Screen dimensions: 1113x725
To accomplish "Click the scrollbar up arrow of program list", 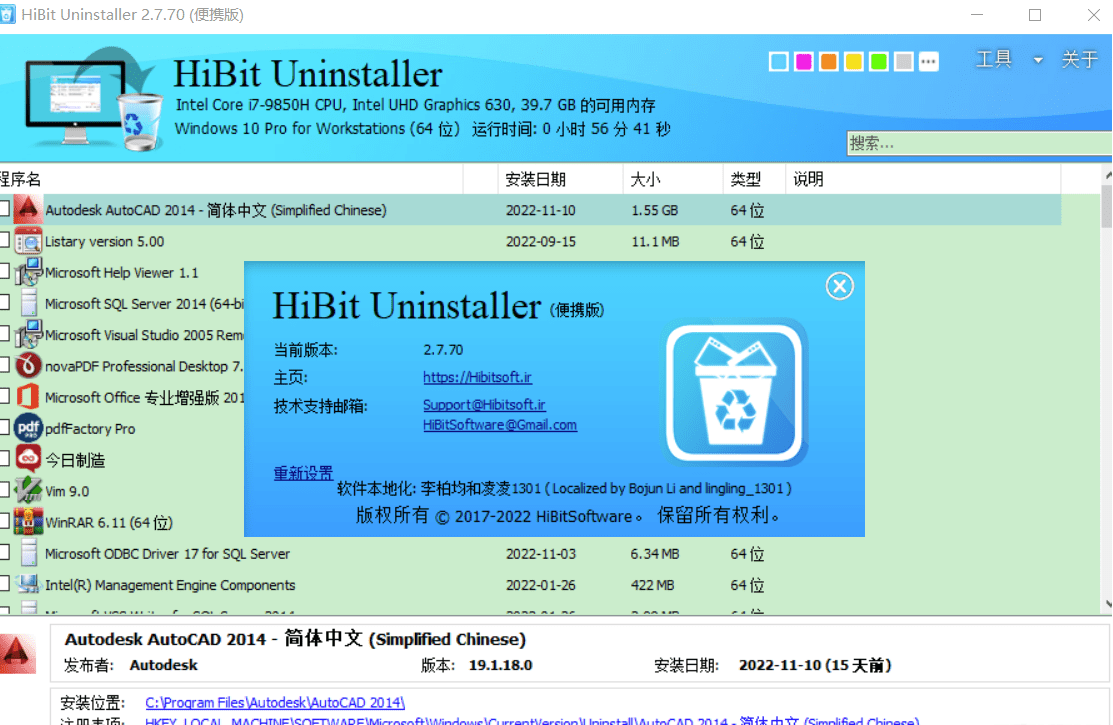I will pos(1107,175).
